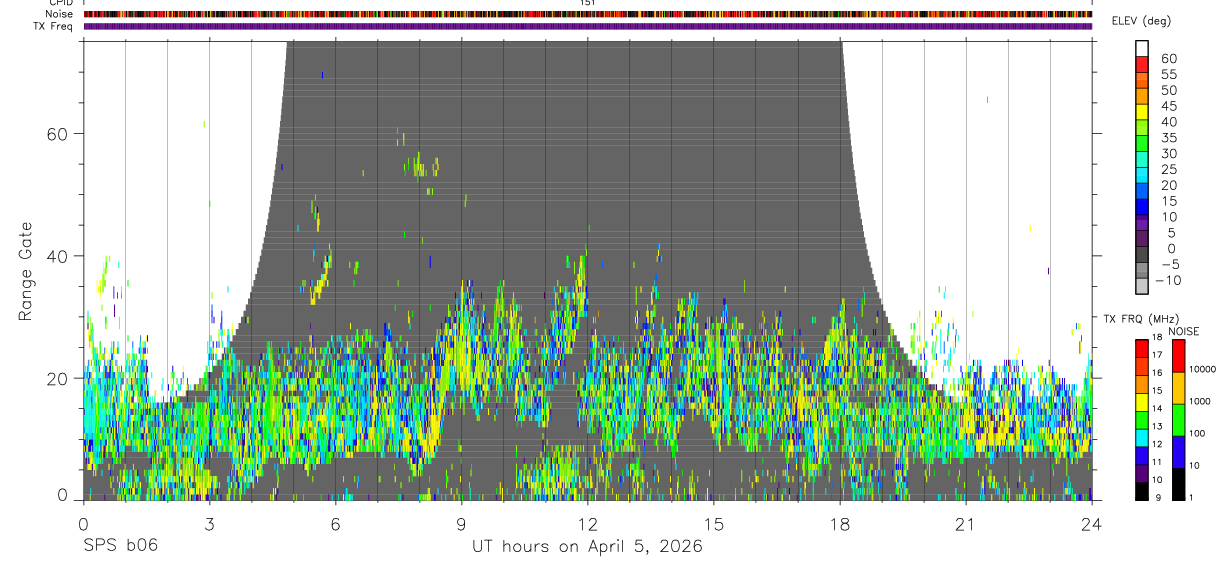Select the cyan TX FRQ swatch between 12 and 13
This screenshot has height=567, width=1228.
[1142, 436]
